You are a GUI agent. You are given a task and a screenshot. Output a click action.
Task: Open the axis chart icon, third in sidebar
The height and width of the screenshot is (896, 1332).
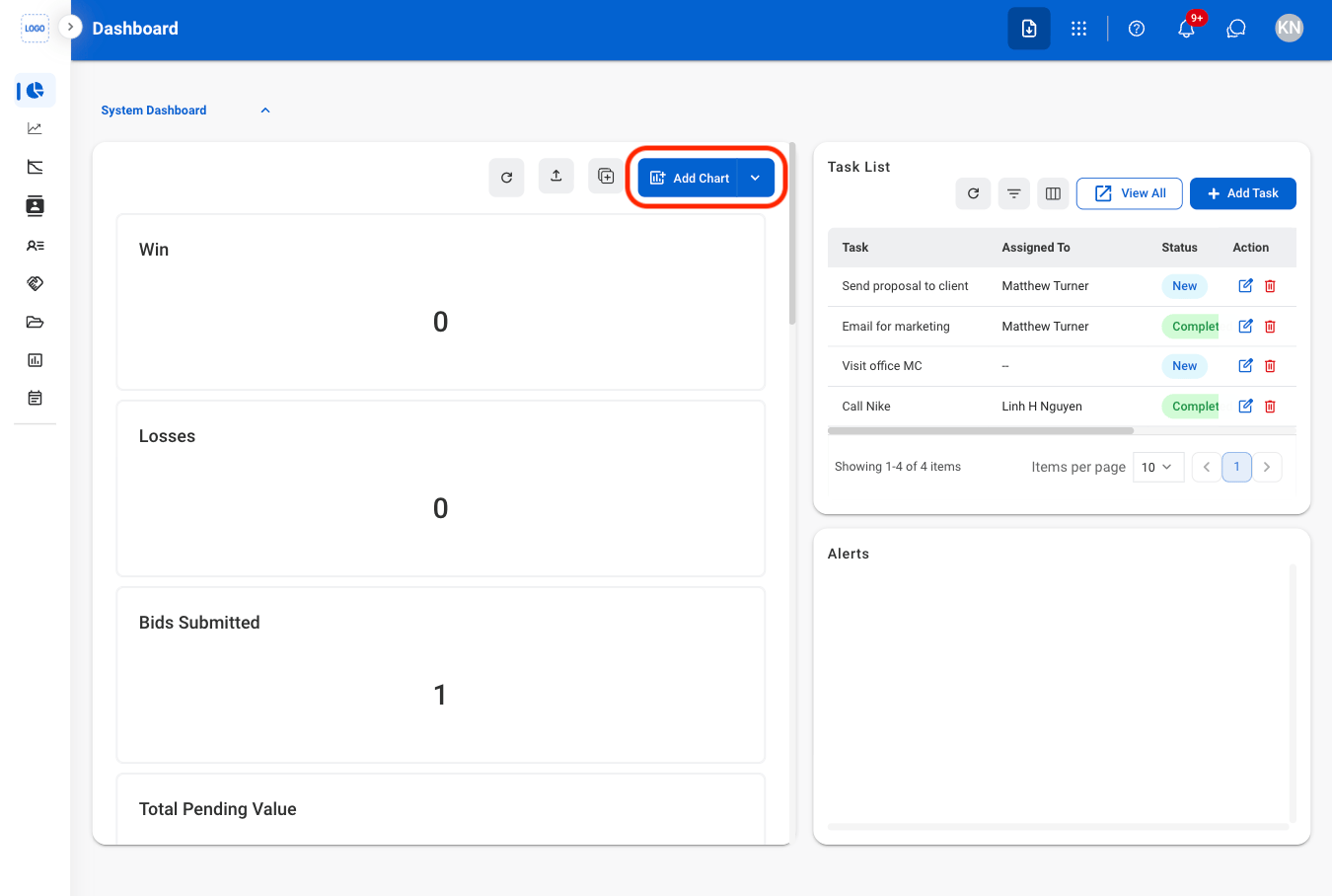pyautogui.click(x=35, y=167)
